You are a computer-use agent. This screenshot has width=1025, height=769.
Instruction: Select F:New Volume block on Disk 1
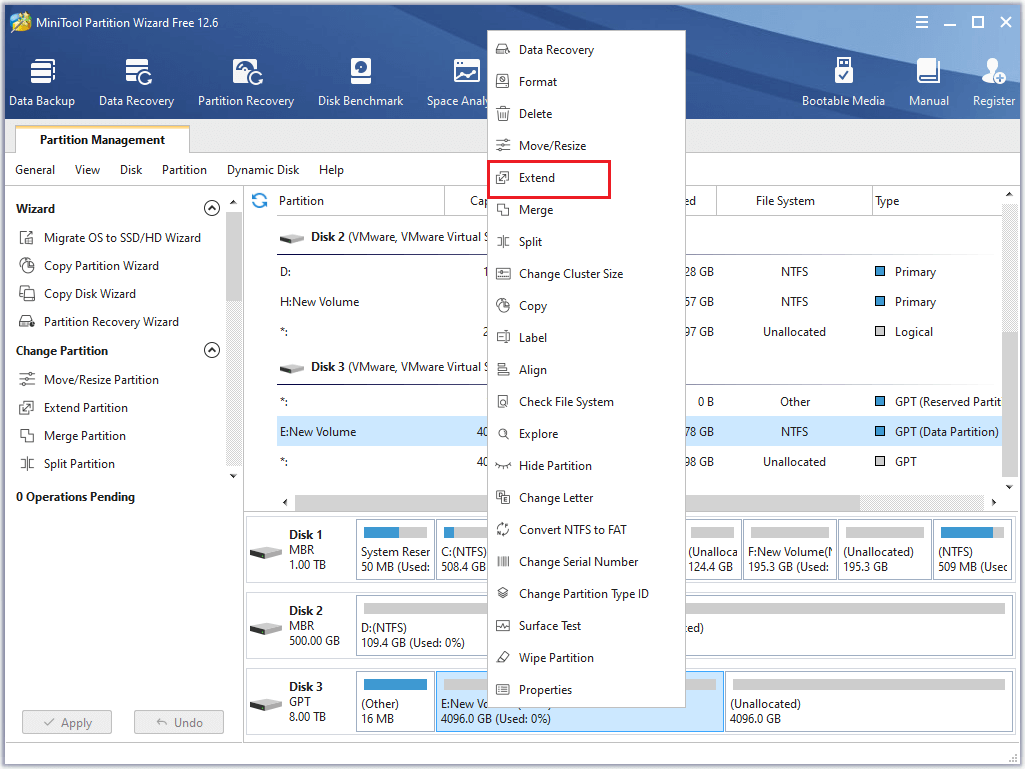[790, 550]
